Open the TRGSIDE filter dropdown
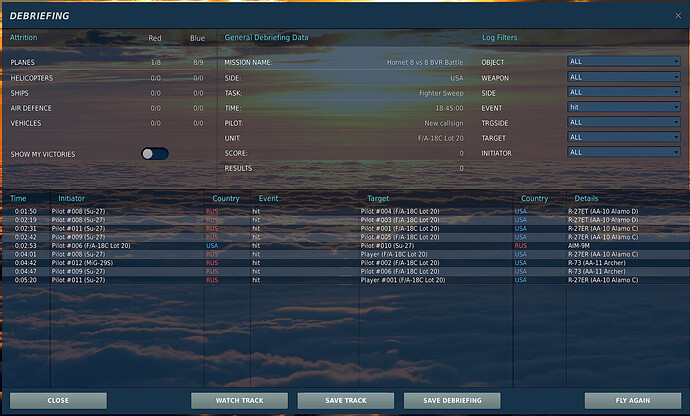Screen dimensions: 690x416 (624, 122)
